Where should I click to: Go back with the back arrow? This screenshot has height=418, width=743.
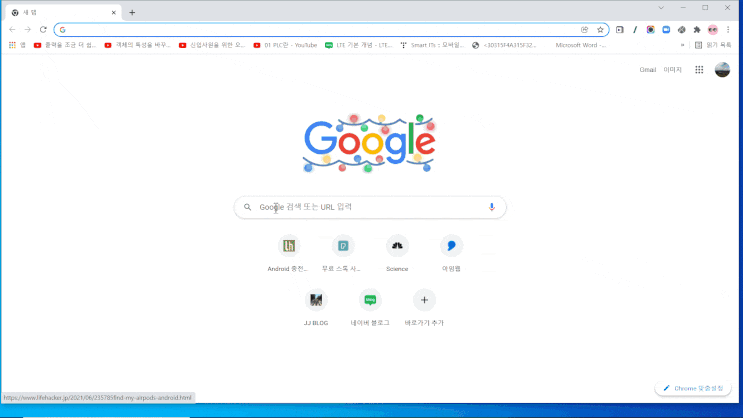12,29
